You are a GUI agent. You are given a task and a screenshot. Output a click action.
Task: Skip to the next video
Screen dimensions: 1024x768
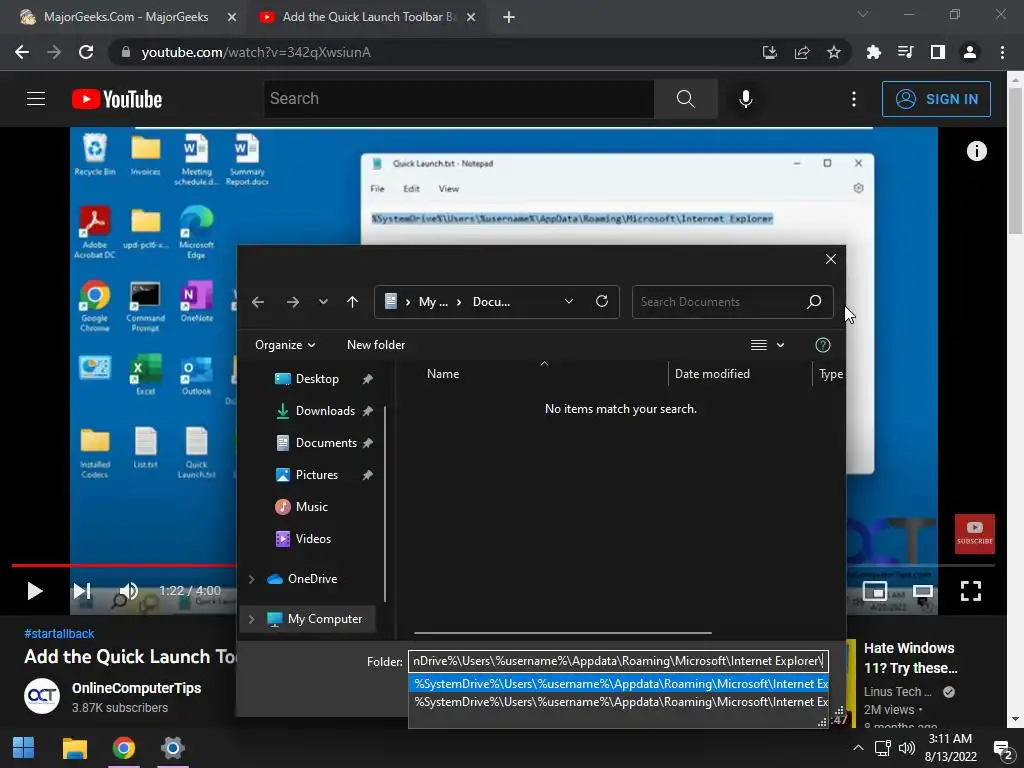point(82,591)
